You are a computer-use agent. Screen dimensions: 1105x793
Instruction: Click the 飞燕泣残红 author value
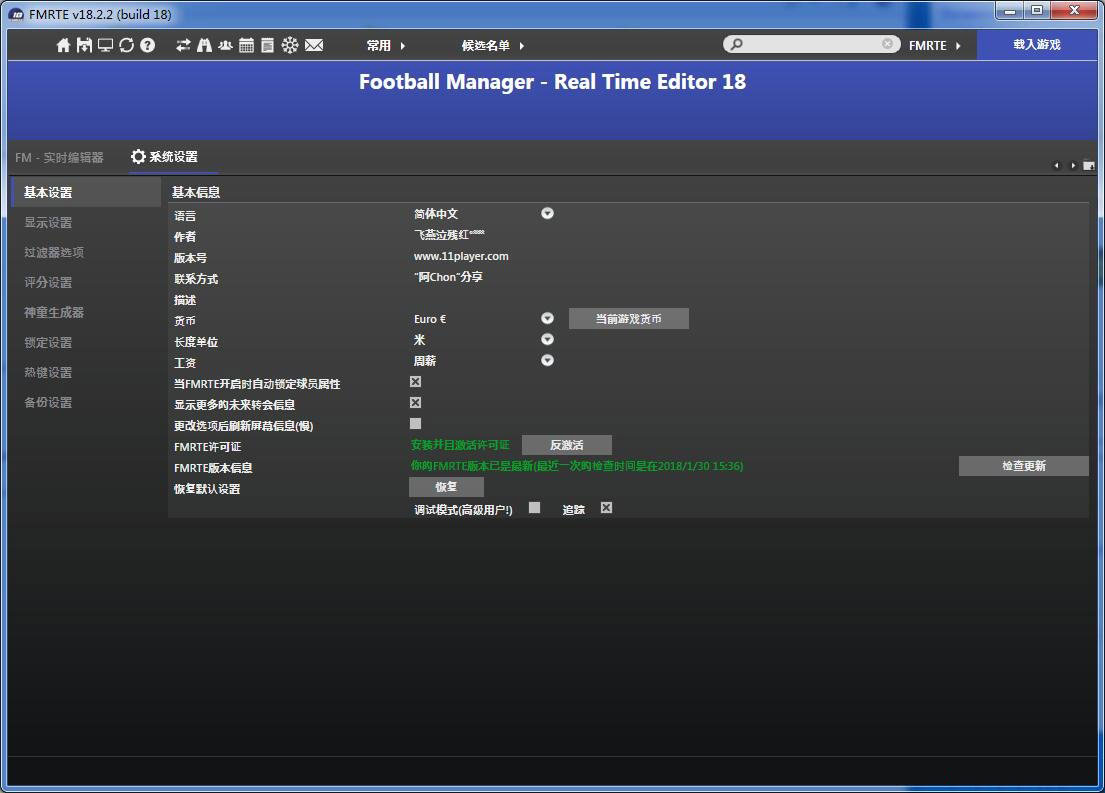coord(449,235)
